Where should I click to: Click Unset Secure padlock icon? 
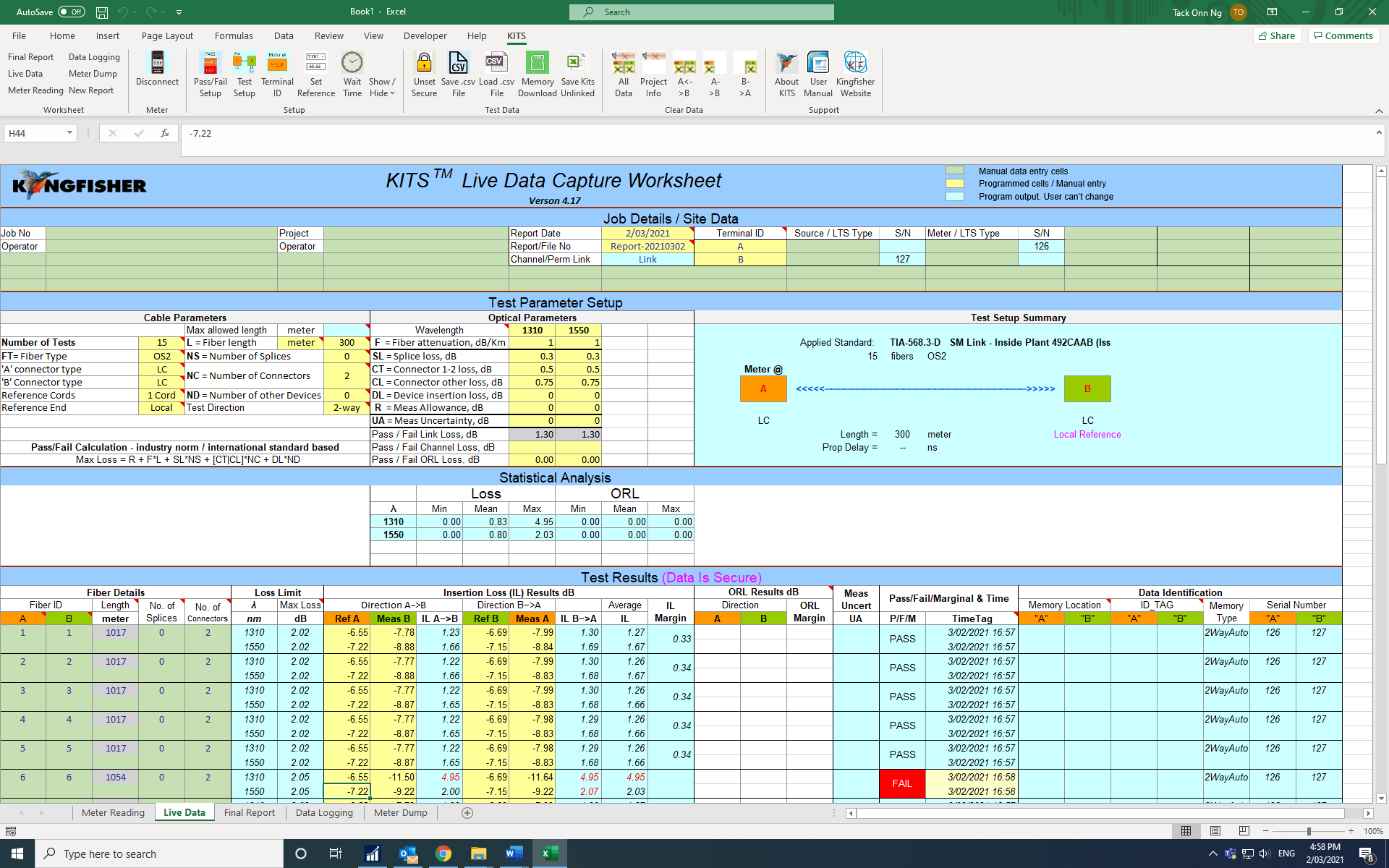(x=424, y=64)
